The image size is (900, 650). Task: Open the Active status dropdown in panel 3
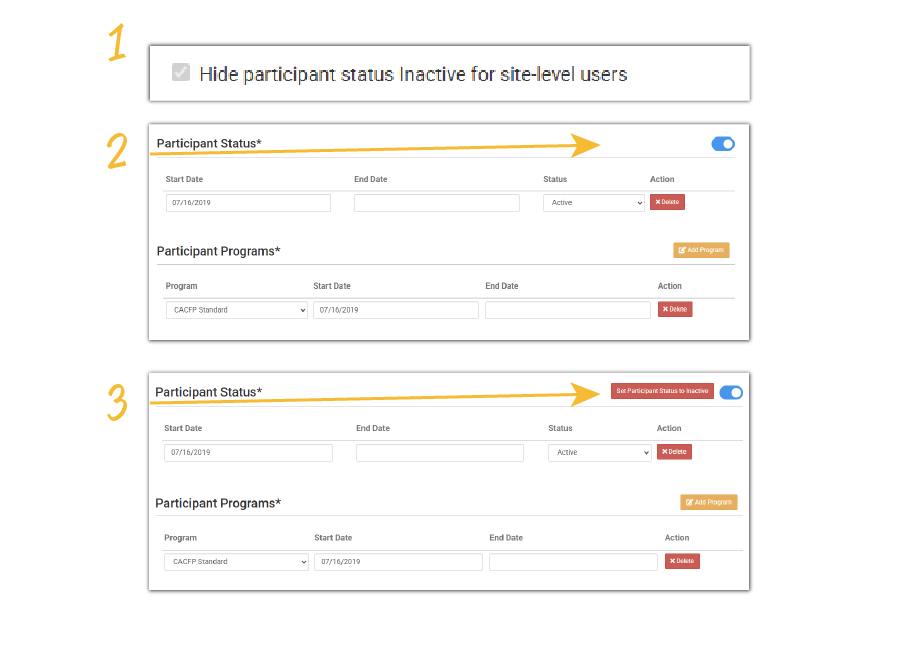click(599, 452)
